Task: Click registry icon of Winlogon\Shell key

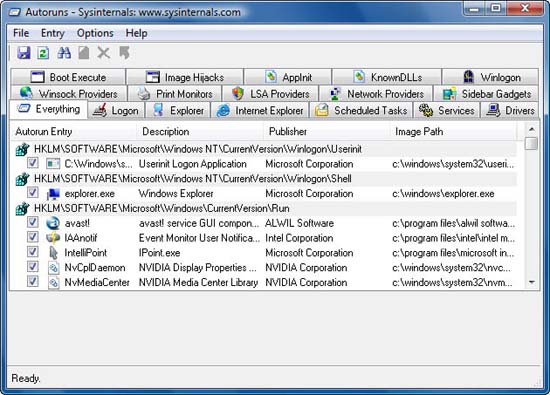Action: [x=22, y=179]
